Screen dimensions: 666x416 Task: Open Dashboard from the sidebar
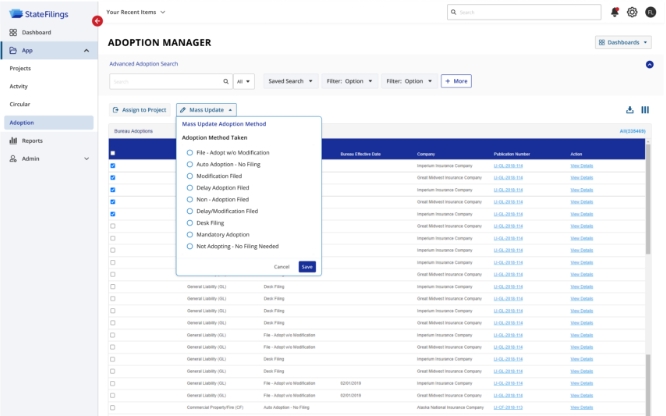[x=37, y=32]
